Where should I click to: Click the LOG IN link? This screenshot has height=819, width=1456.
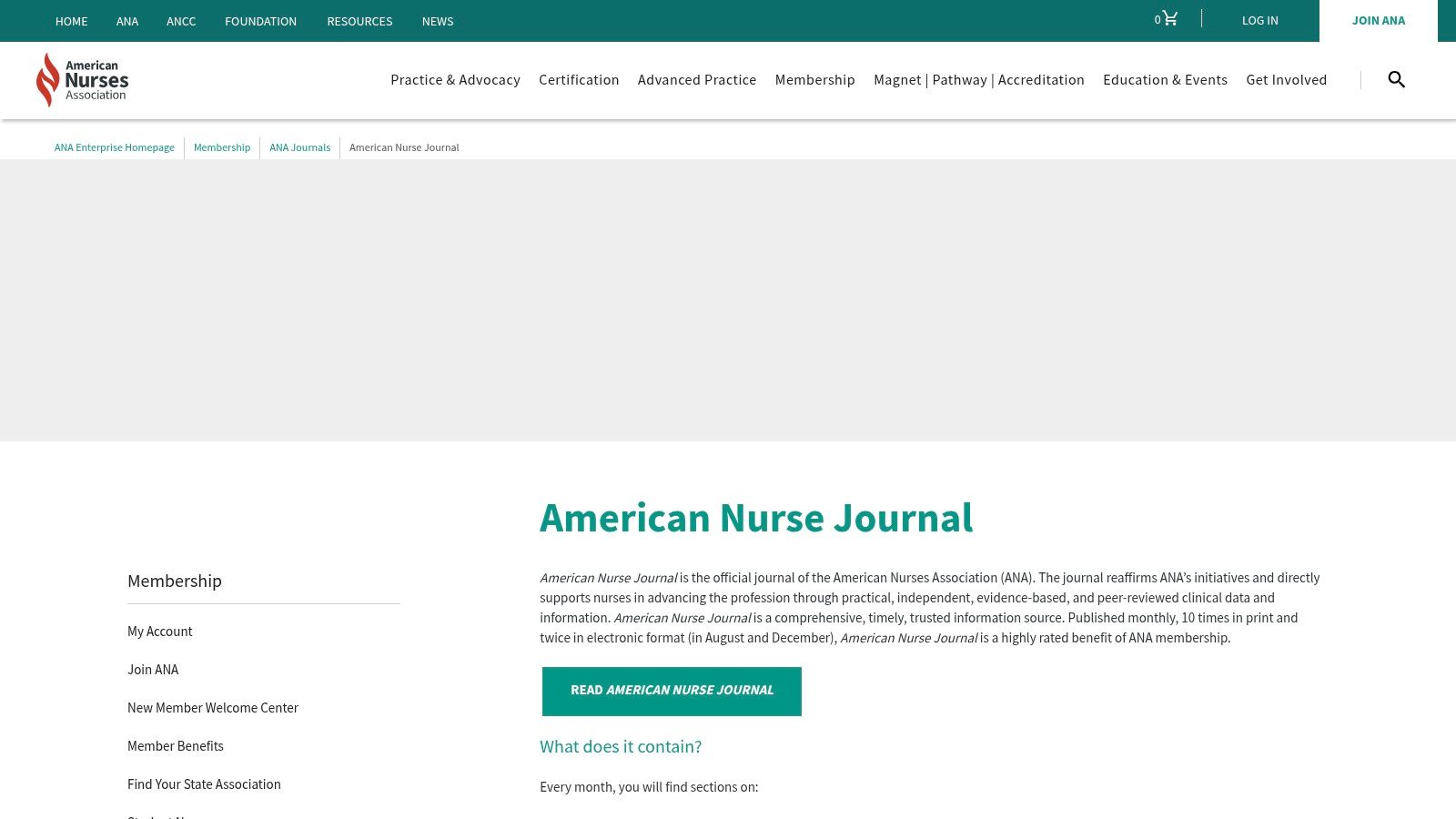point(1260,20)
